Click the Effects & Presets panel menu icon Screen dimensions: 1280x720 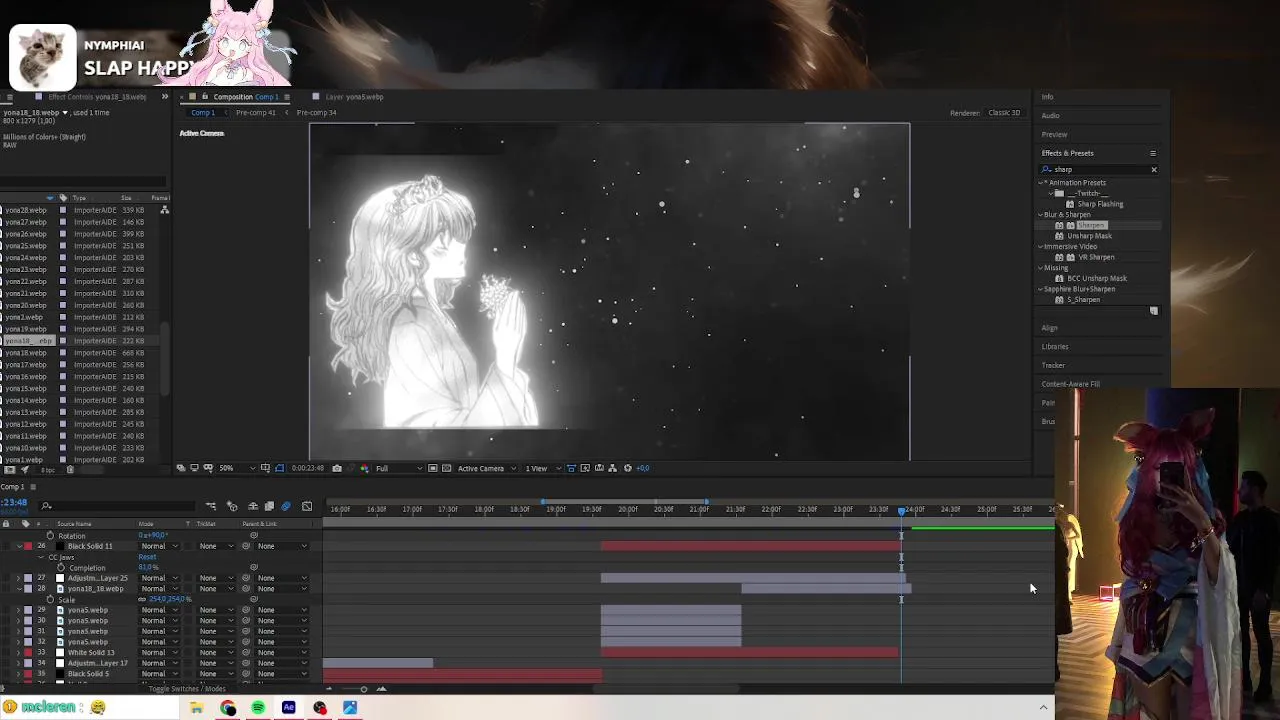pos(1153,153)
